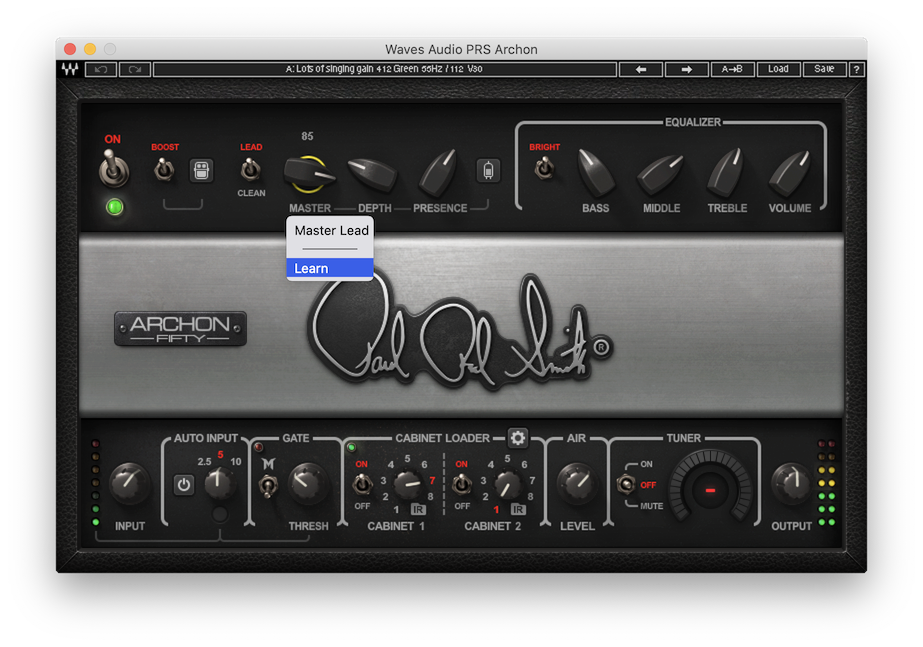This screenshot has width=923, height=647.
Task: Click the Save preset button
Action: [824, 69]
